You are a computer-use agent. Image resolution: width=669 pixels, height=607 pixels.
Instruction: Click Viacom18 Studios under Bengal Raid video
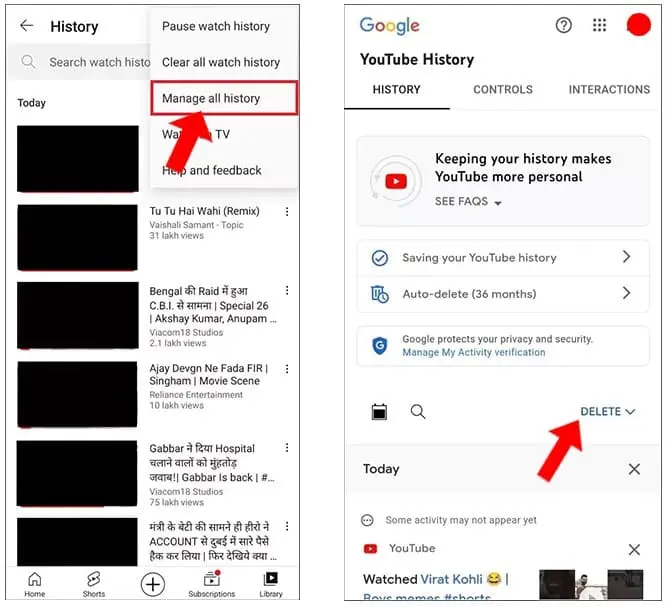[x=186, y=332]
